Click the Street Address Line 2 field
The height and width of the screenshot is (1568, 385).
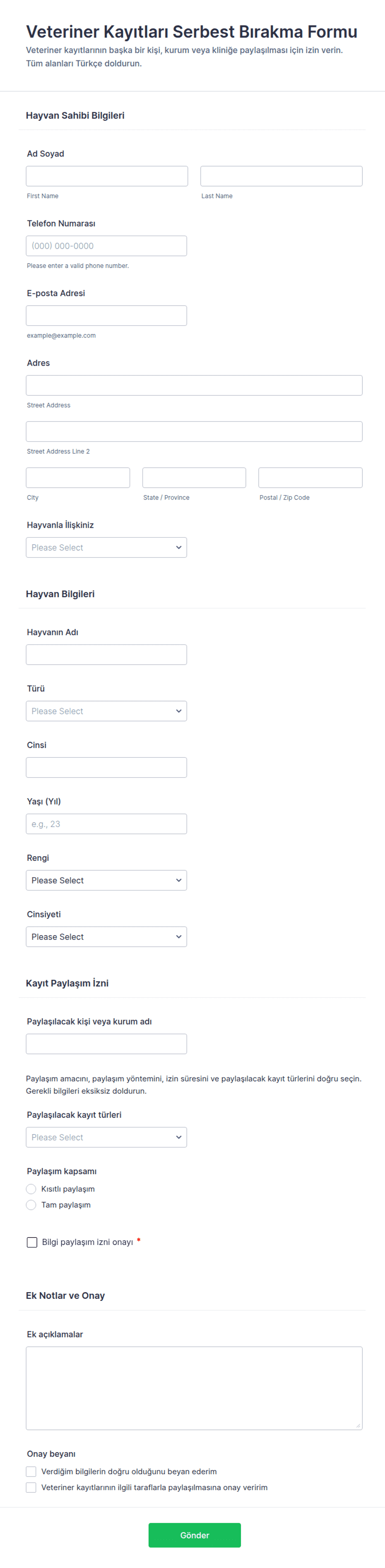[x=194, y=431]
